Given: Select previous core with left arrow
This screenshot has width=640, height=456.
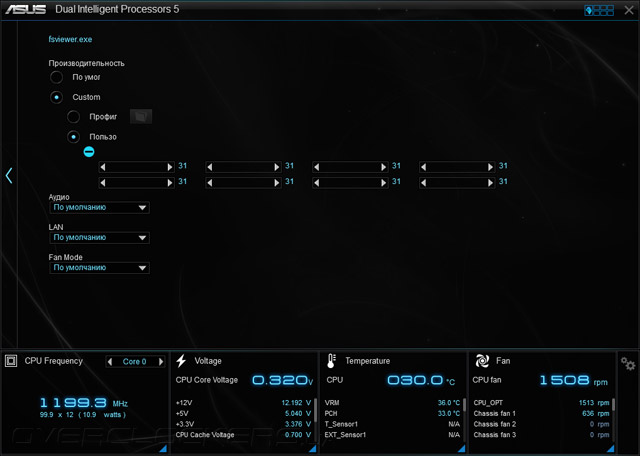Looking at the screenshot, I should [109, 362].
